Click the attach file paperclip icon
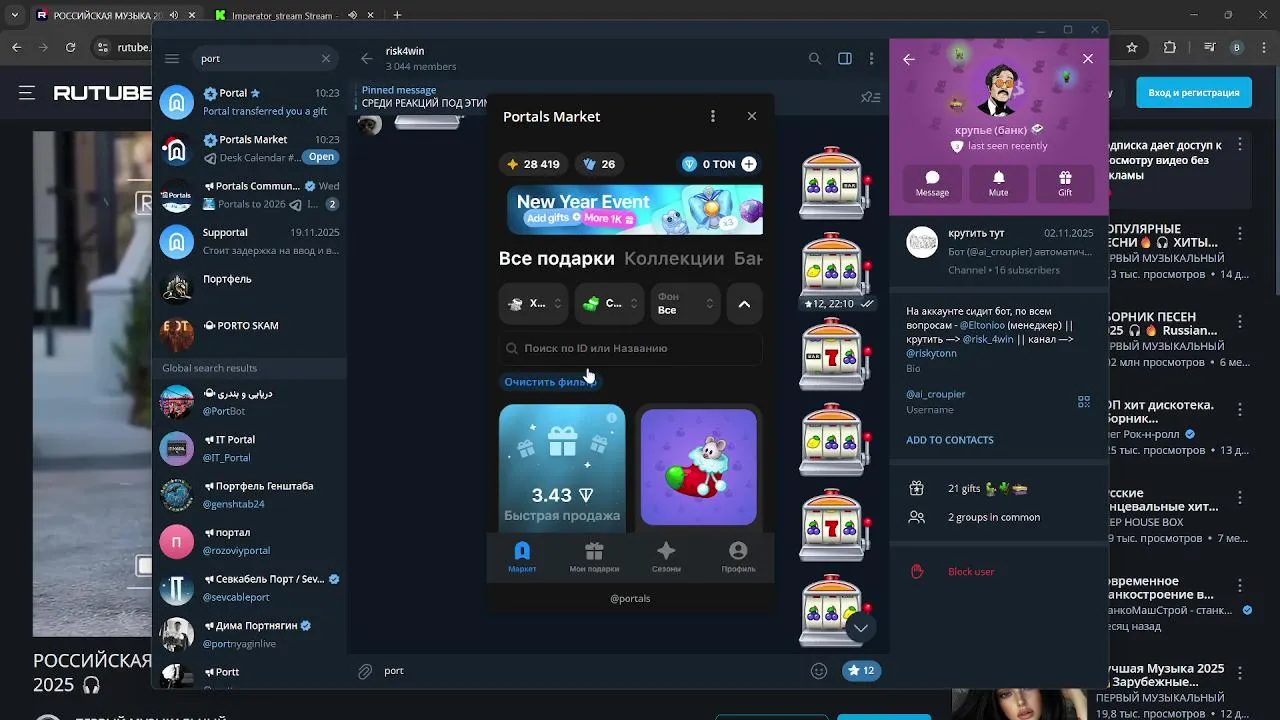This screenshot has height=720, width=1280. tap(365, 671)
